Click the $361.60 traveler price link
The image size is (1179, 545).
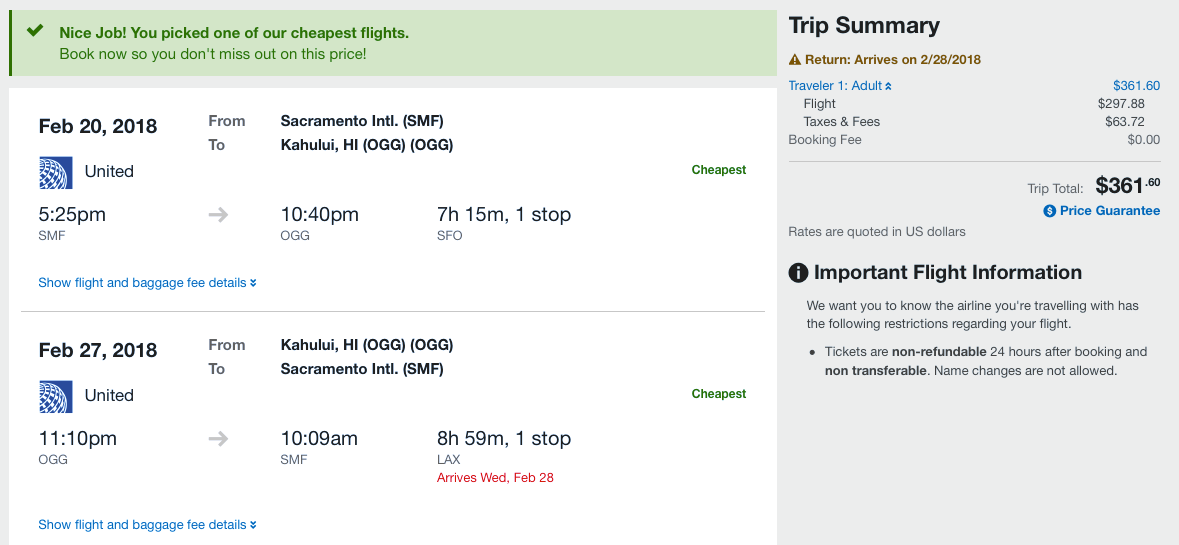click(1136, 86)
